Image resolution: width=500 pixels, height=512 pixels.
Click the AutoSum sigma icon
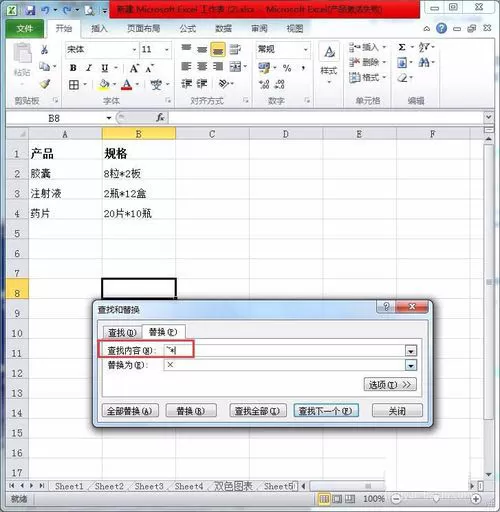point(402,47)
